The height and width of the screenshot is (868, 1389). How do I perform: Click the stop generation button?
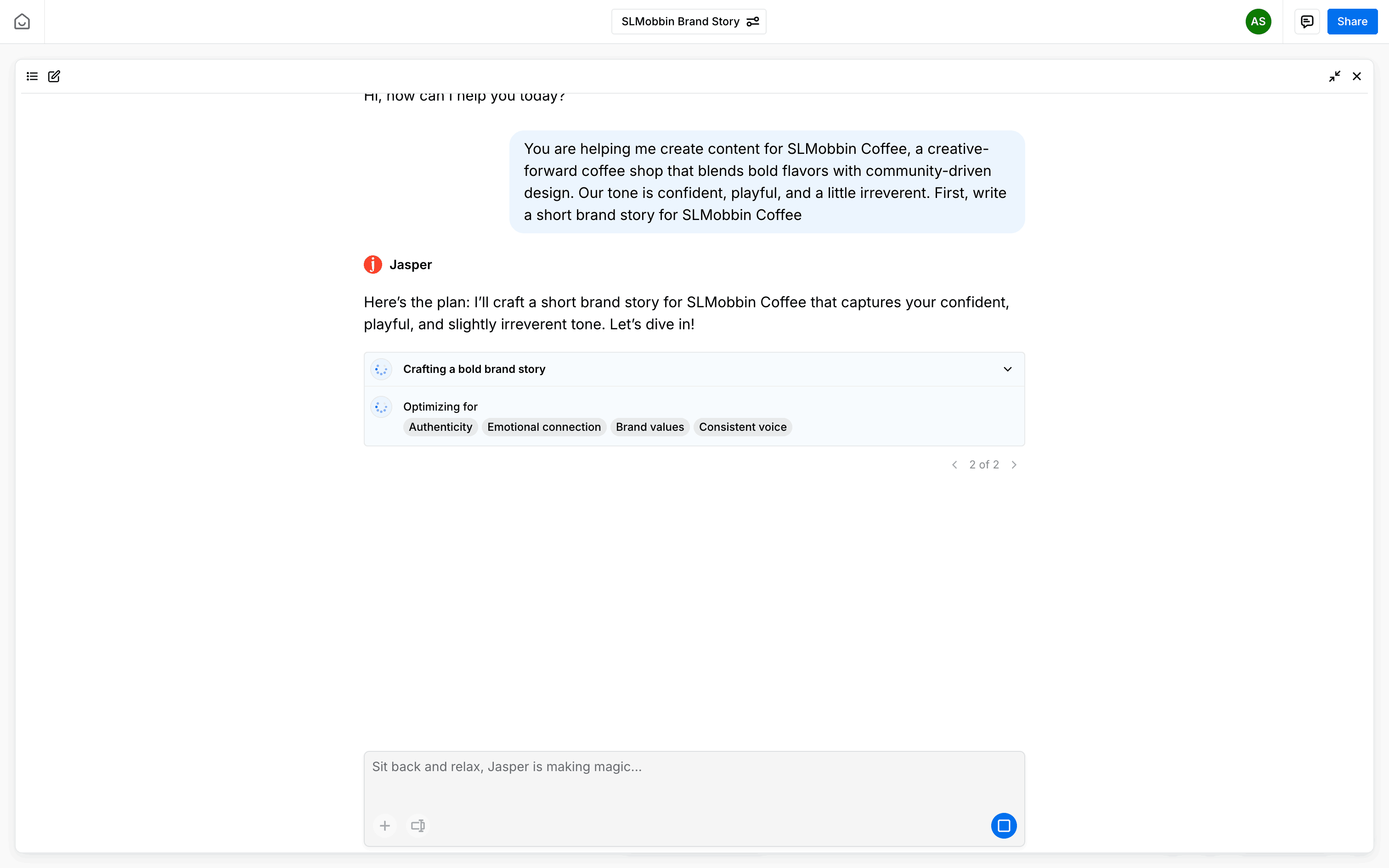pos(1003,826)
